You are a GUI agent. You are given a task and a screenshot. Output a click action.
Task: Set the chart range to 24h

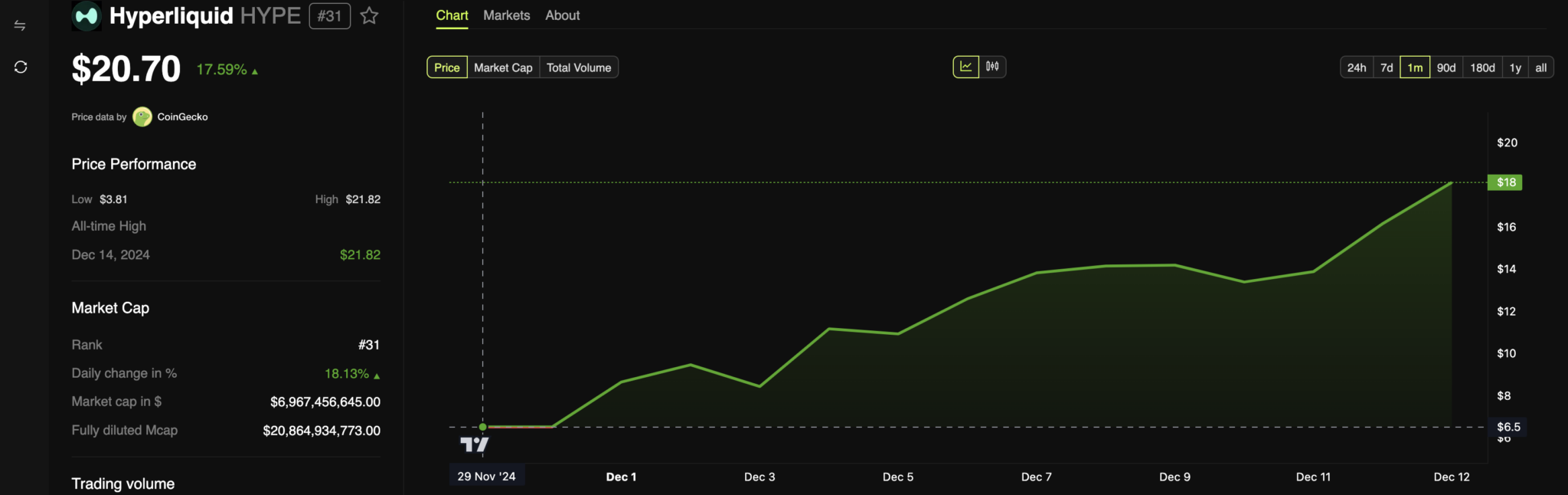tap(1357, 67)
